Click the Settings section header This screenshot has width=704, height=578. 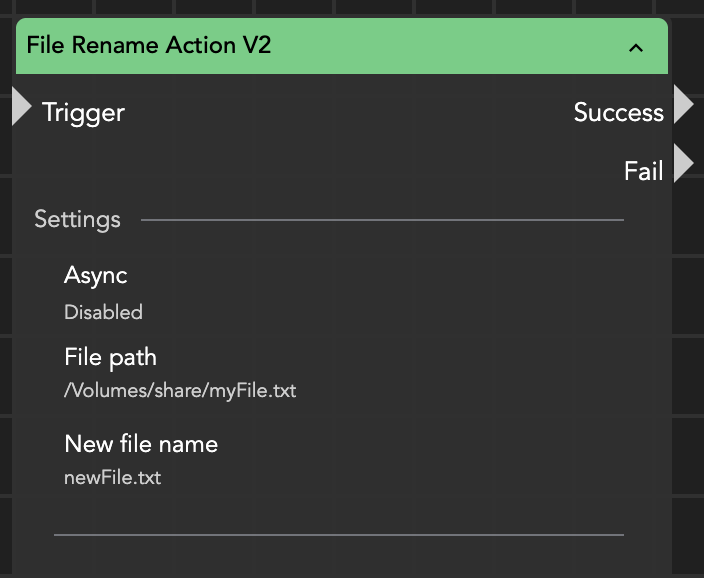coord(77,219)
